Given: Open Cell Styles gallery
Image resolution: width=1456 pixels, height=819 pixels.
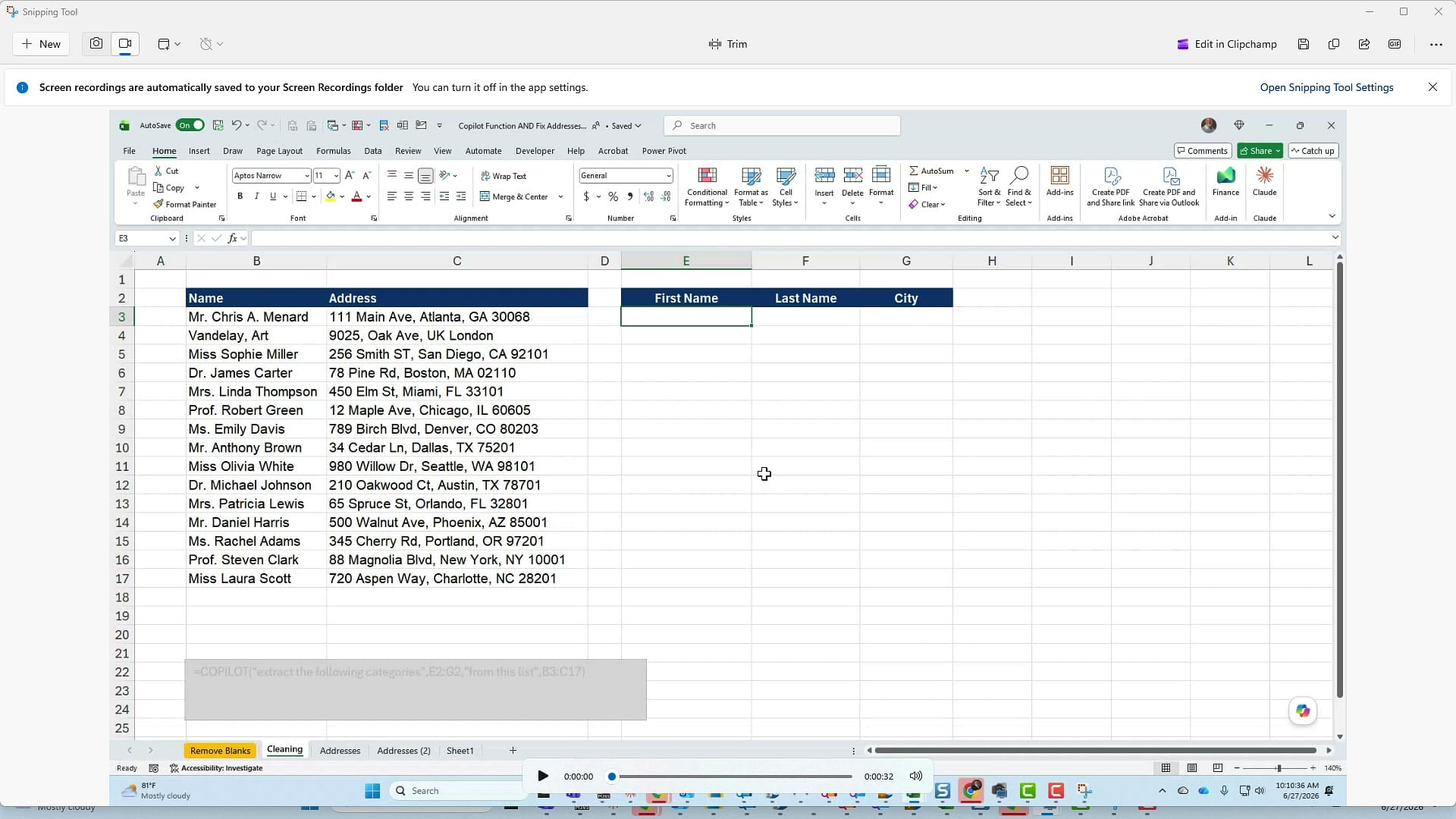Looking at the screenshot, I should click(786, 187).
